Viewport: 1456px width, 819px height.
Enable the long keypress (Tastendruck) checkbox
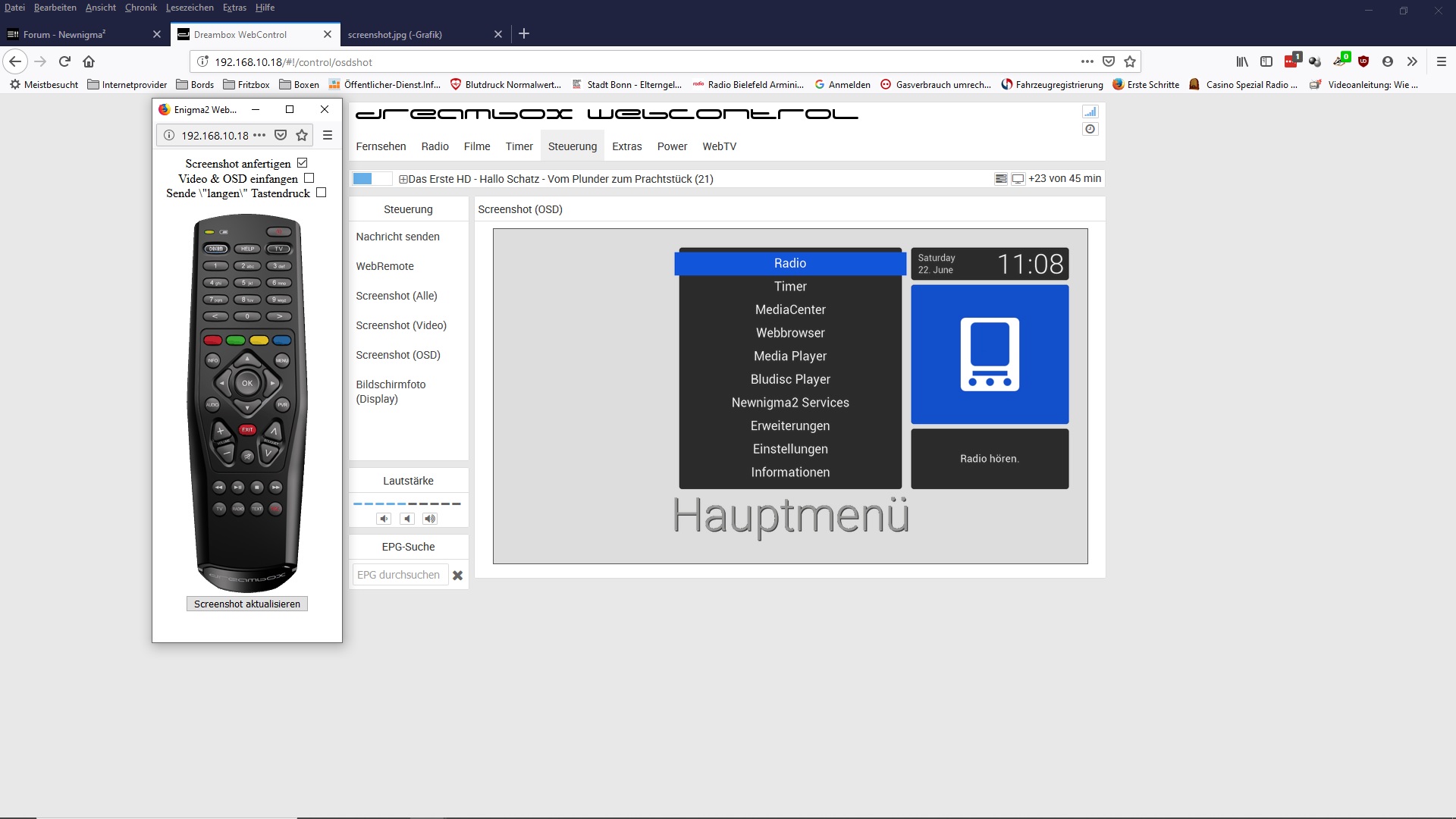coord(321,193)
